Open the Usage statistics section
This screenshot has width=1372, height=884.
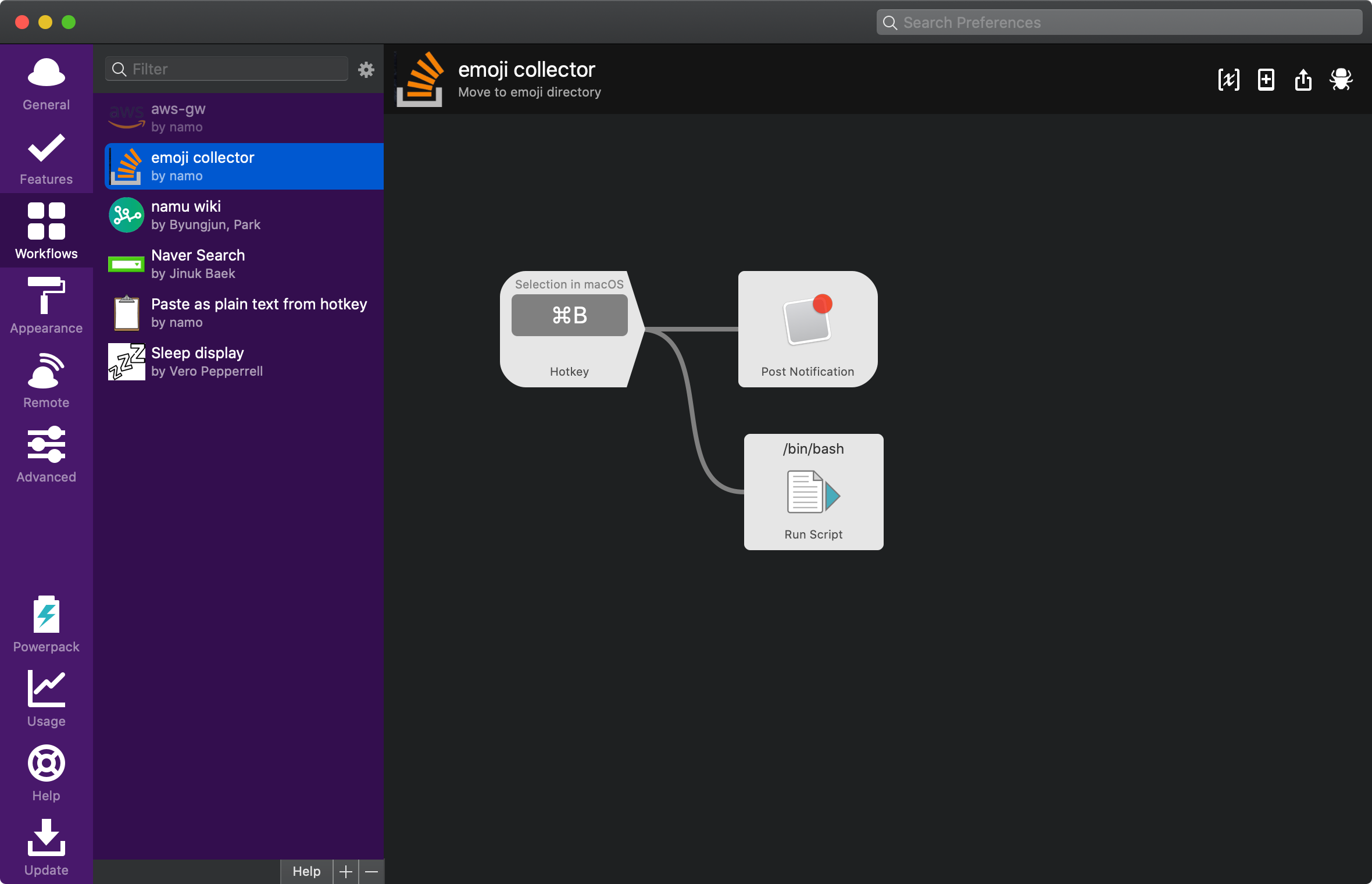point(46,698)
